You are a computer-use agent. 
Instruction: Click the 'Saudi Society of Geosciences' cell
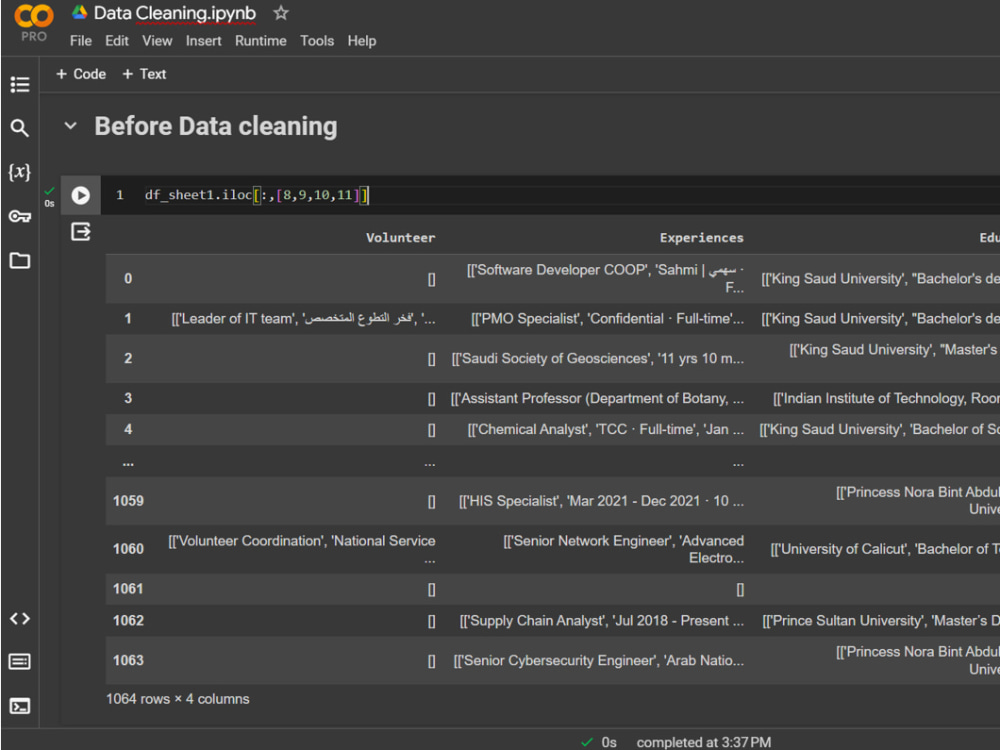pyautogui.click(x=598, y=358)
